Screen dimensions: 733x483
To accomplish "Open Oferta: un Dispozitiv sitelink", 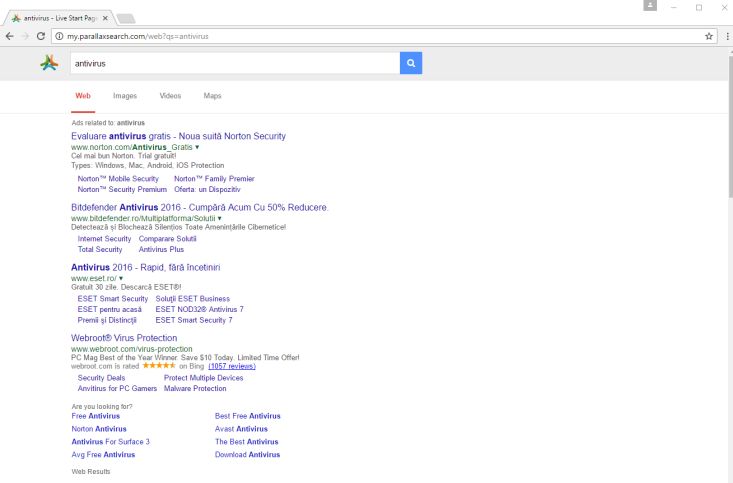I will [207, 189].
